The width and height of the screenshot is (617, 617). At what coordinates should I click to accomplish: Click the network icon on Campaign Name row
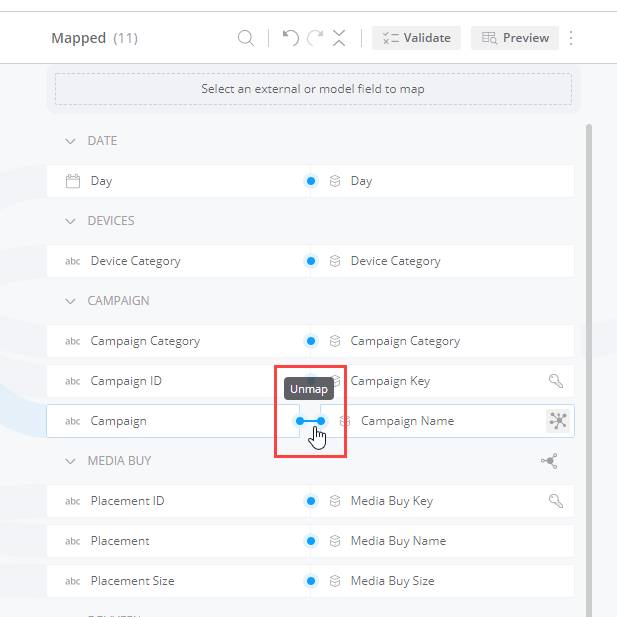558,421
